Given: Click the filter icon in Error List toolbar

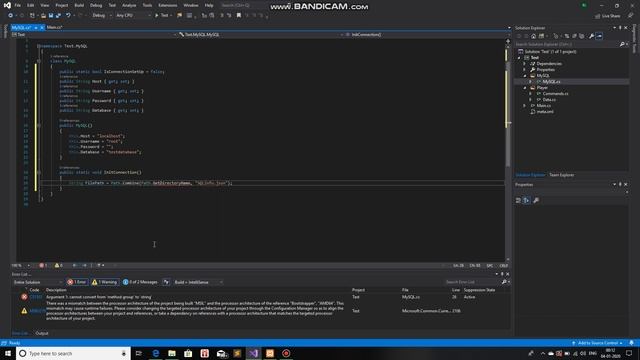Looking at the screenshot, I should point(166,282).
